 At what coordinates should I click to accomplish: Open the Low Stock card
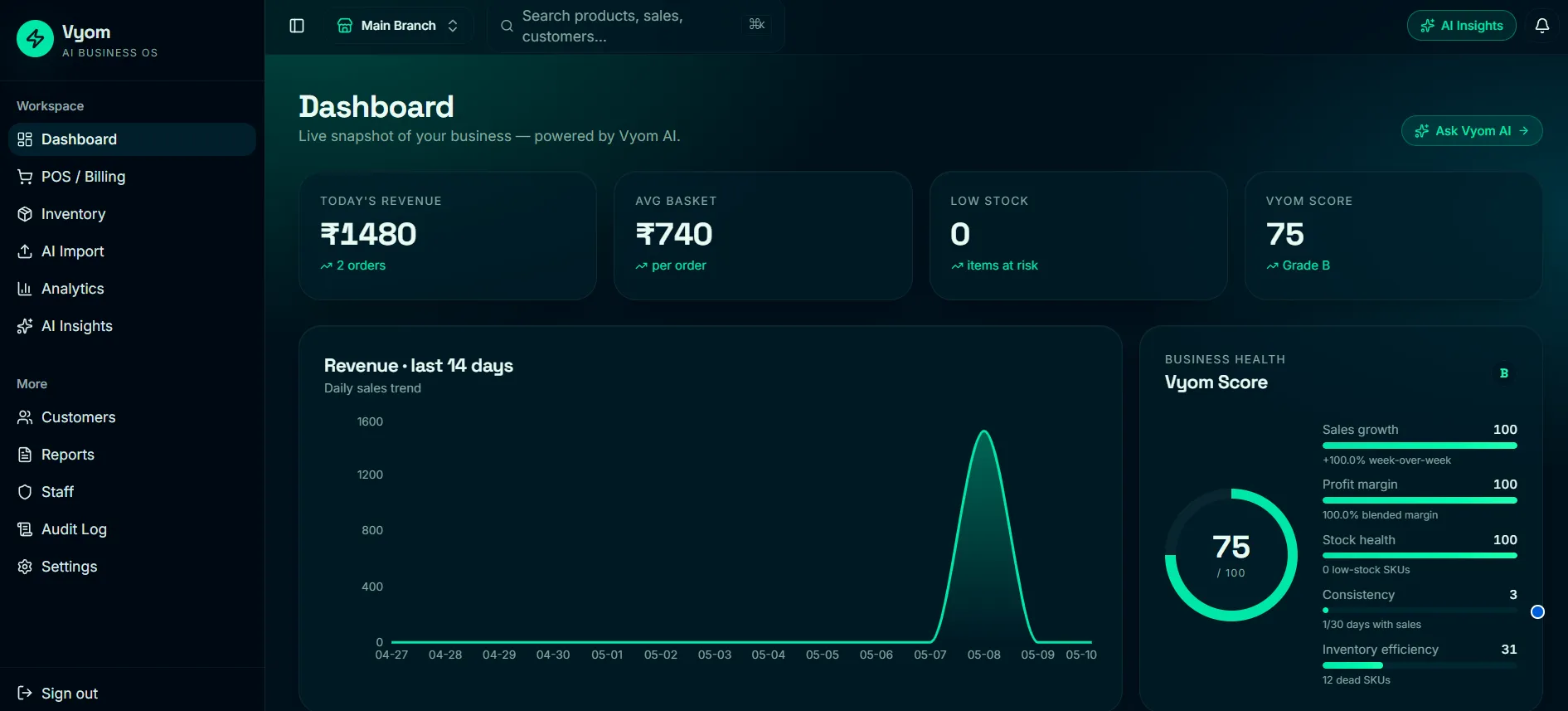click(1079, 236)
